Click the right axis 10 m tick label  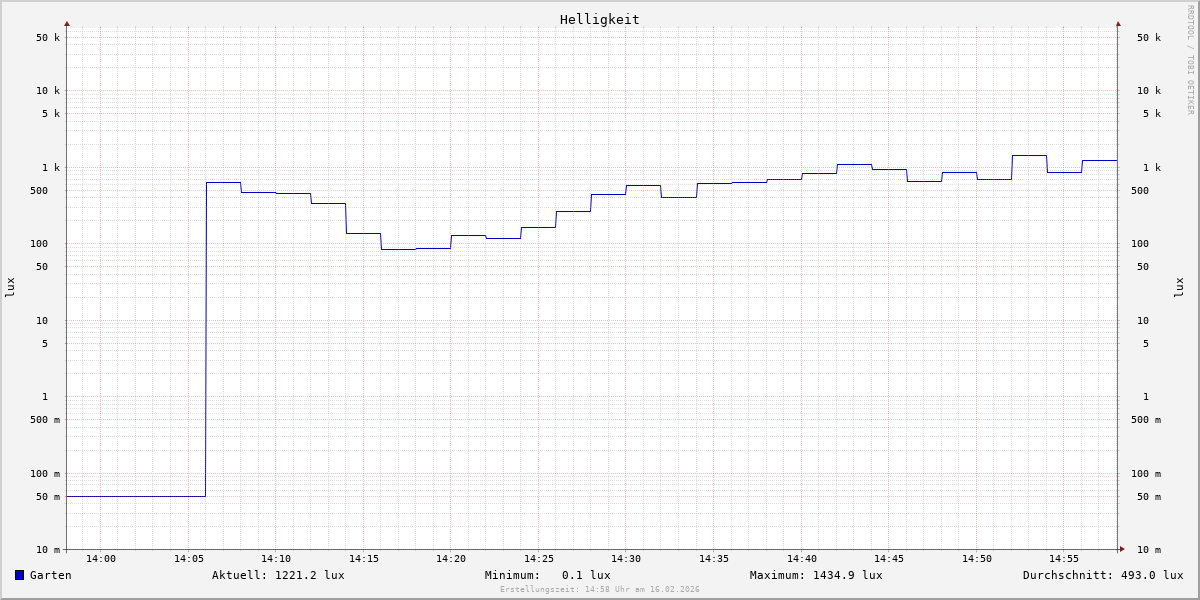click(1149, 550)
